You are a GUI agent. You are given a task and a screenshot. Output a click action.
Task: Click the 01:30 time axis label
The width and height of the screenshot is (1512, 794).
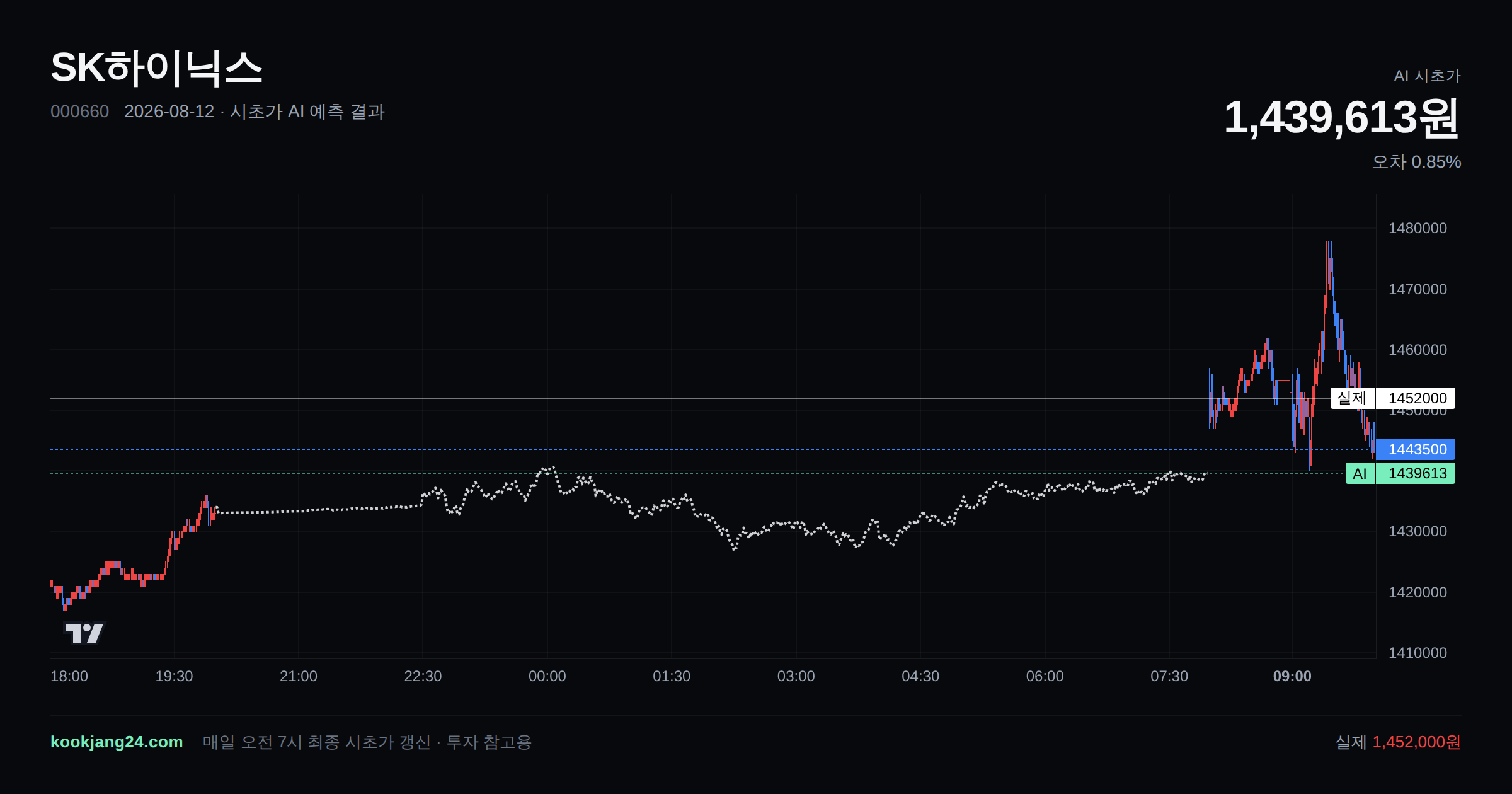click(x=672, y=676)
